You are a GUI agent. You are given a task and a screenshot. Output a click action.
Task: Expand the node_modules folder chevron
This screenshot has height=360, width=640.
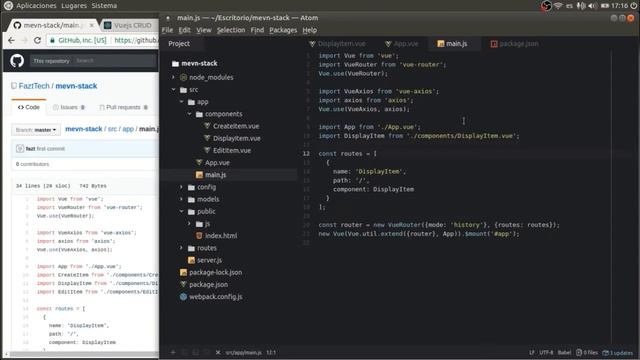173,77
